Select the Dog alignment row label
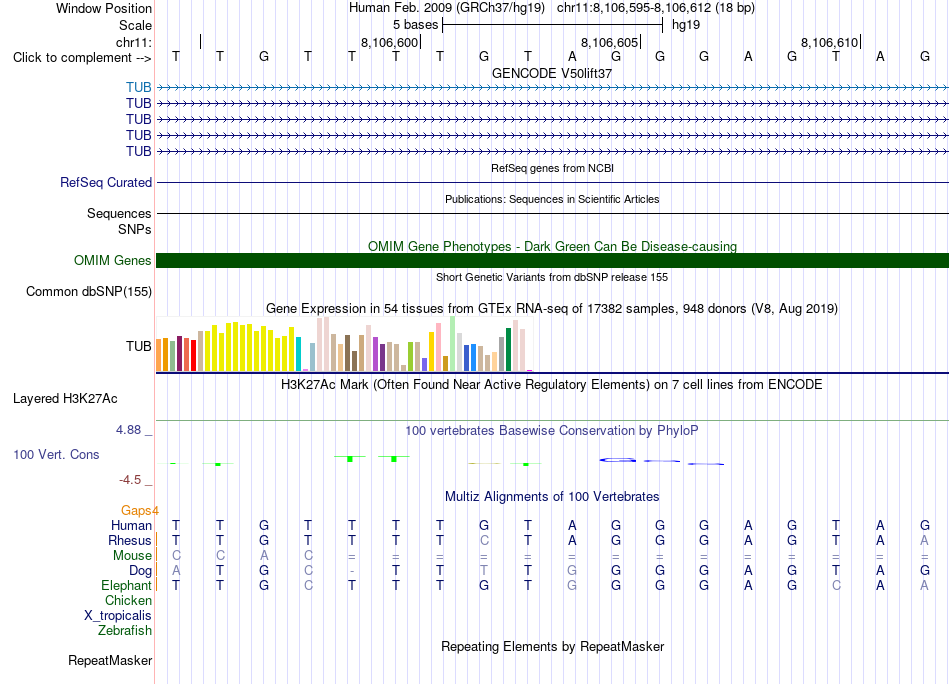This screenshot has width=950, height=684. pyautogui.click(x=141, y=571)
